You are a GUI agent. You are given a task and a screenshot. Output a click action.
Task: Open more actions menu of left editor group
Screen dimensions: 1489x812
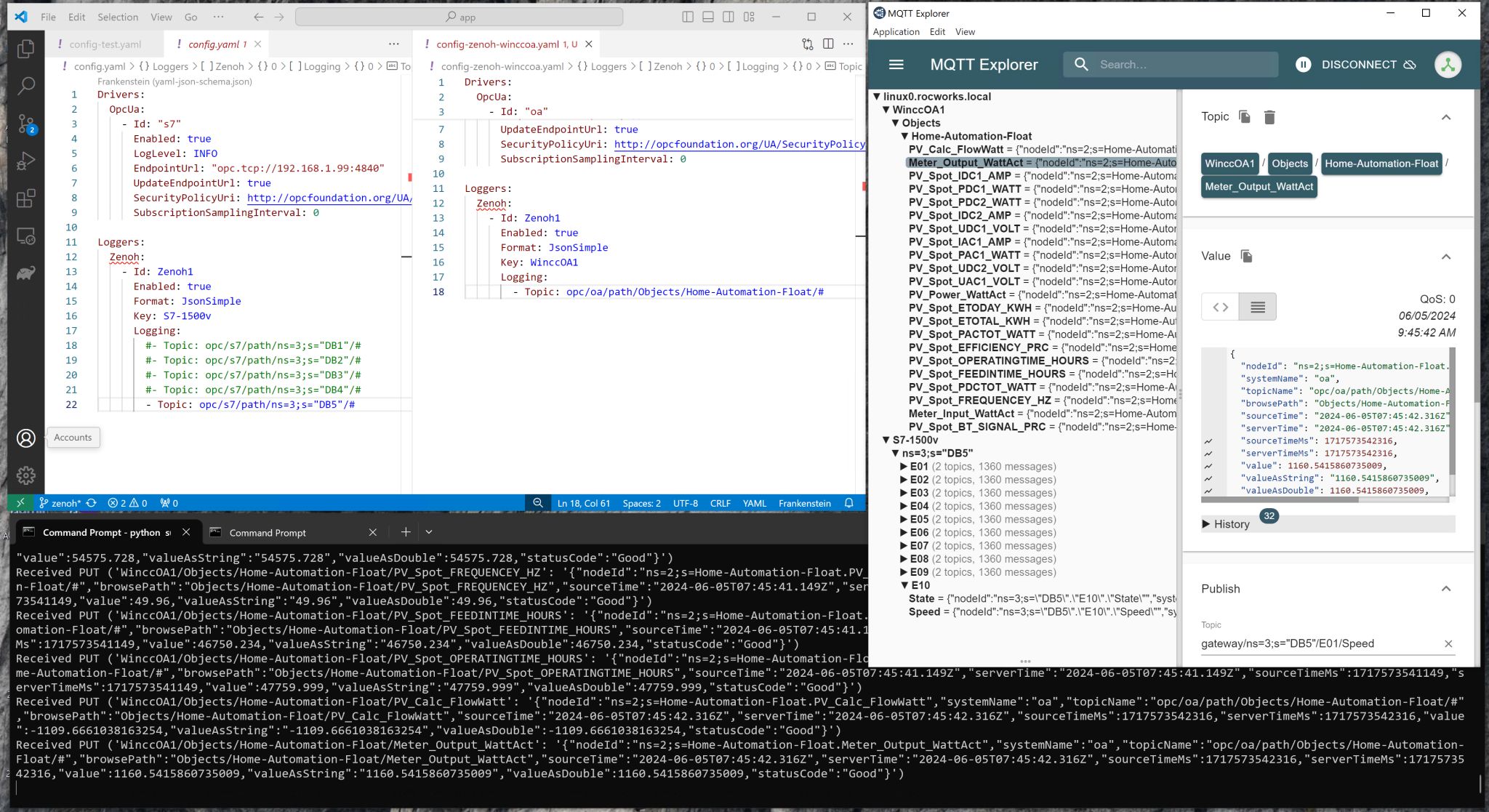click(394, 44)
